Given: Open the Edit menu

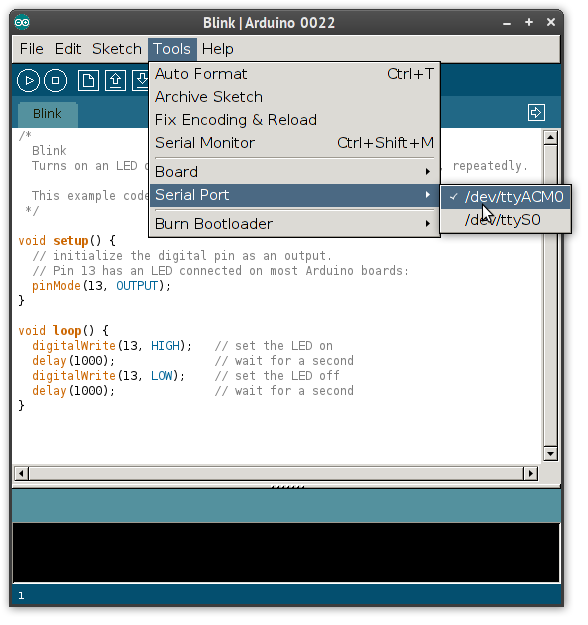Looking at the screenshot, I should tap(68, 49).
